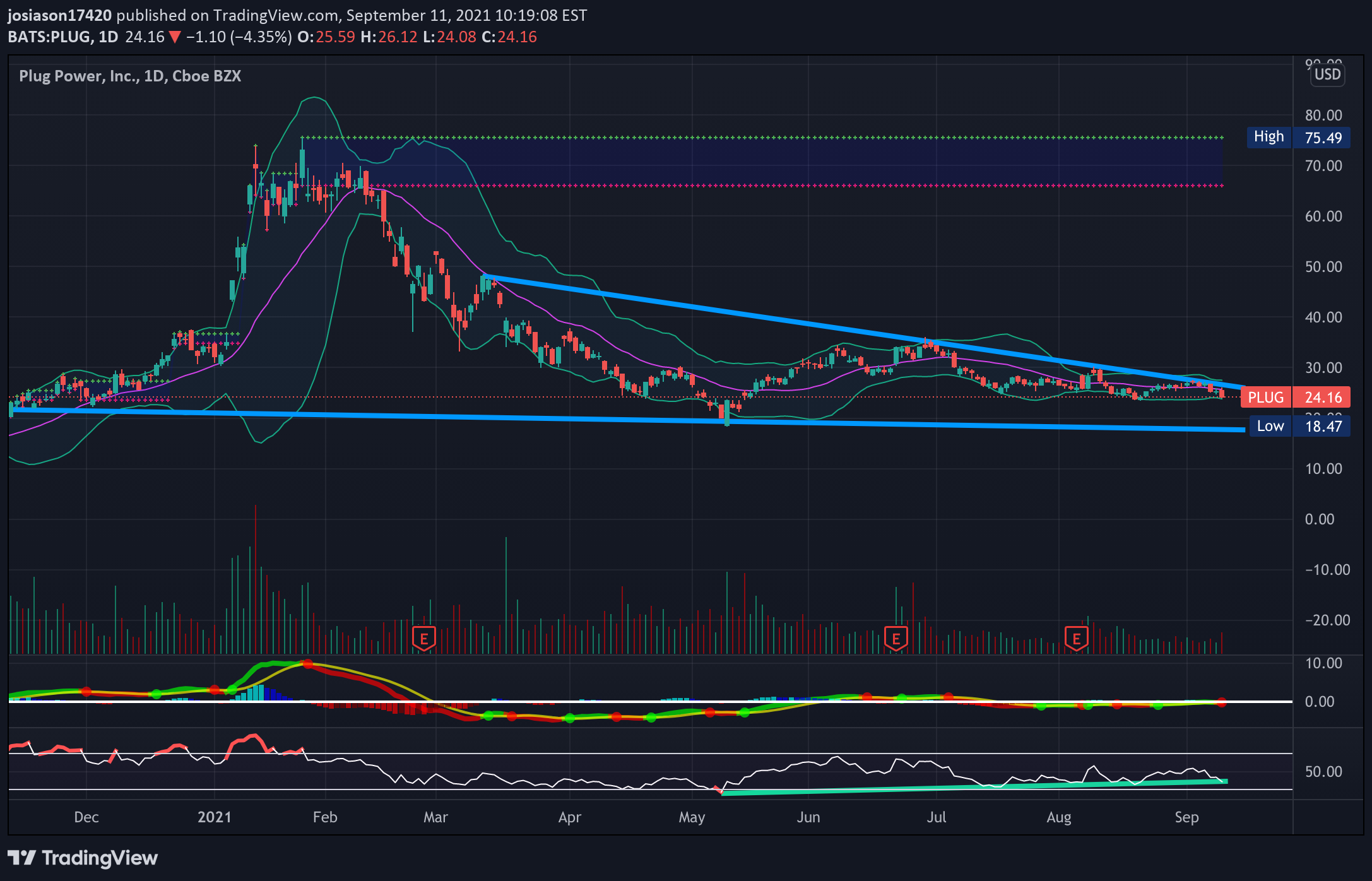Select the C:24.16 close value

click(509, 37)
